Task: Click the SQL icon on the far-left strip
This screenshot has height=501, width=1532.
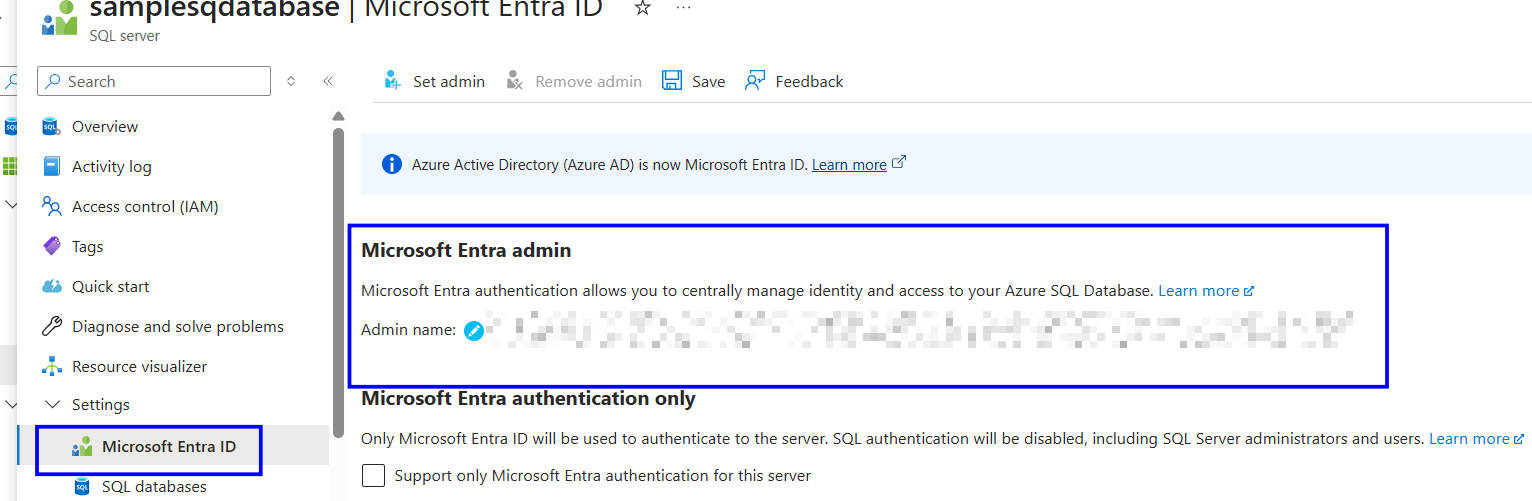Action: (11, 126)
